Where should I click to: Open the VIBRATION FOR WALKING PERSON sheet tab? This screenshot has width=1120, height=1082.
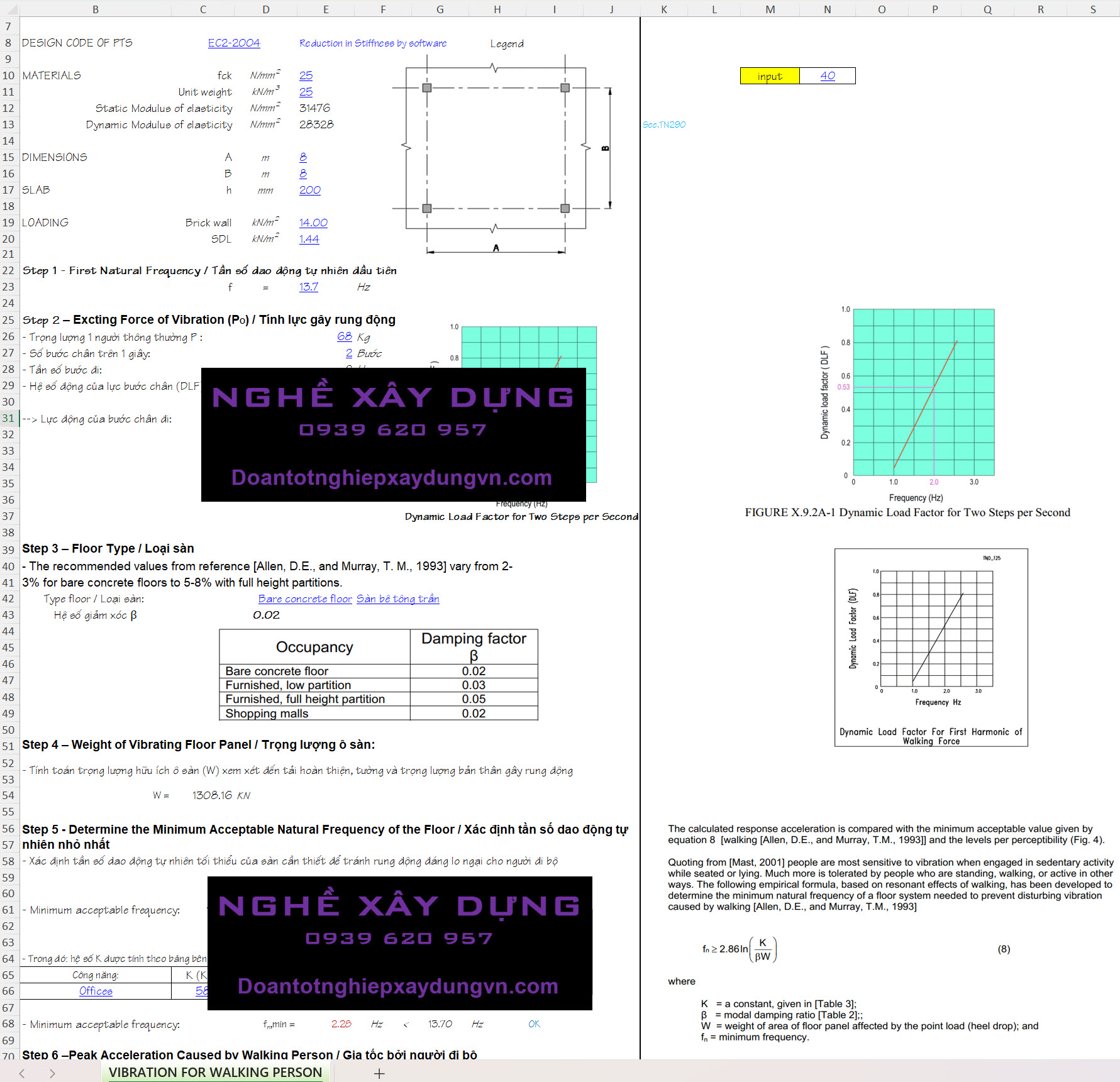(x=215, y=1073)
